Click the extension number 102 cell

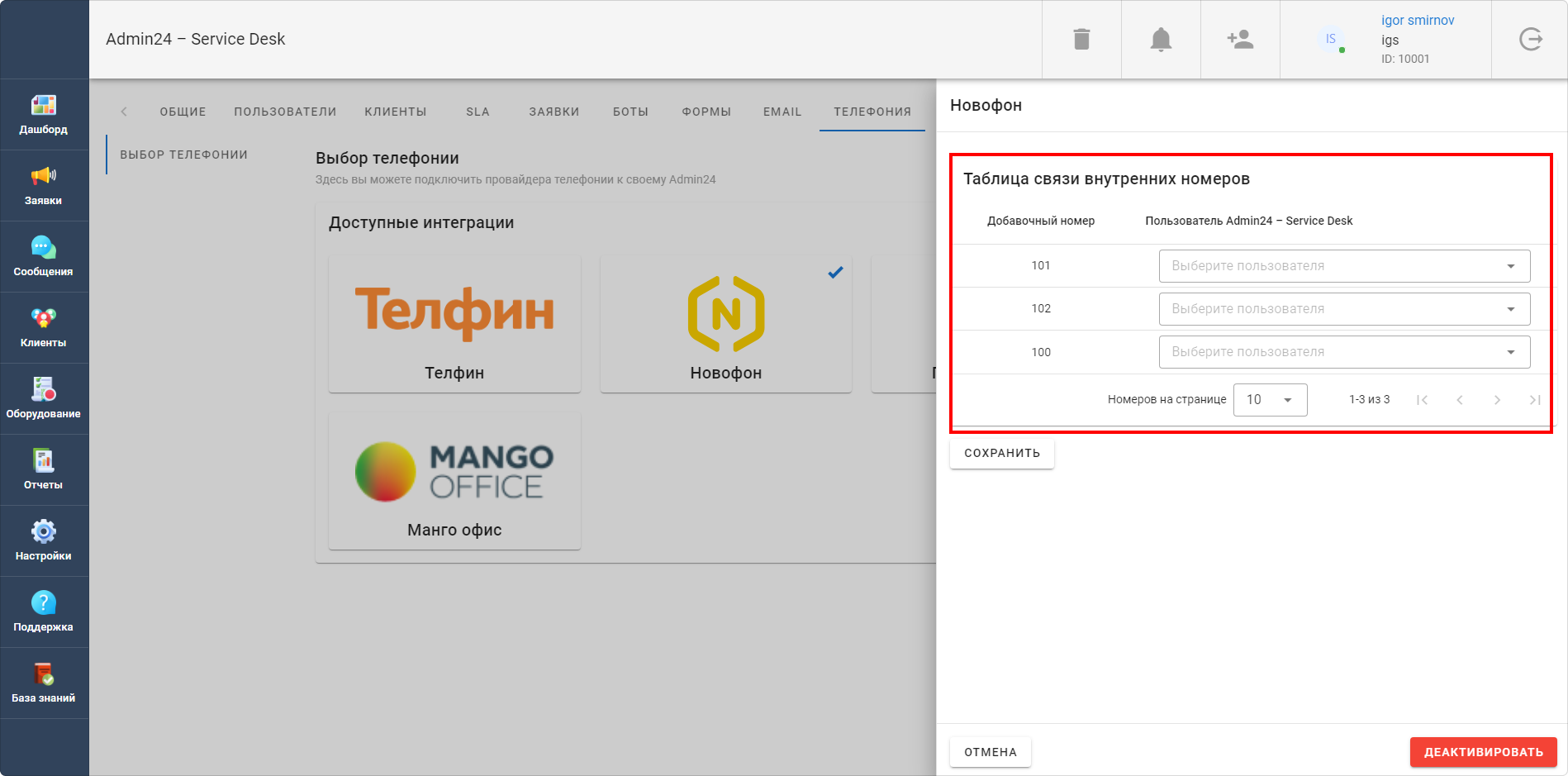click(x=1041, y=309)
